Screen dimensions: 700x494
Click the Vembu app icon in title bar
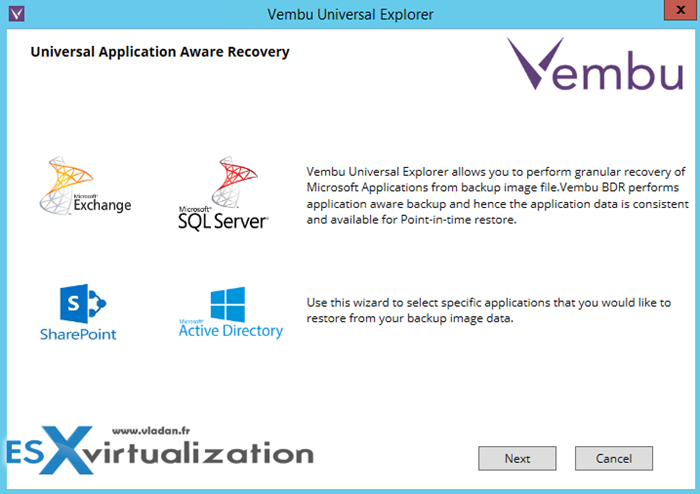tap(17, 13)
